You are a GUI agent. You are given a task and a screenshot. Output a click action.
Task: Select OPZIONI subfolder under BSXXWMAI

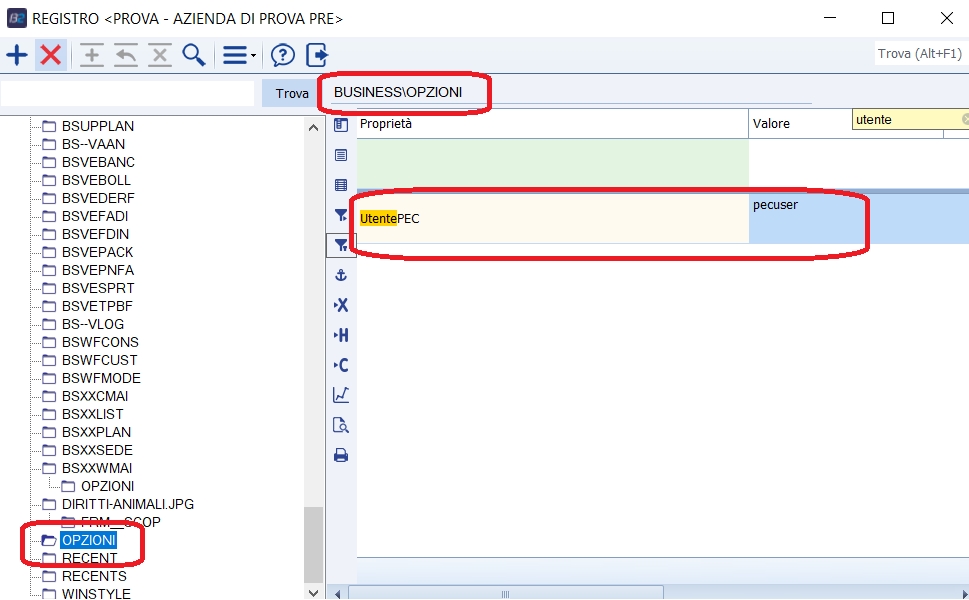108,486
